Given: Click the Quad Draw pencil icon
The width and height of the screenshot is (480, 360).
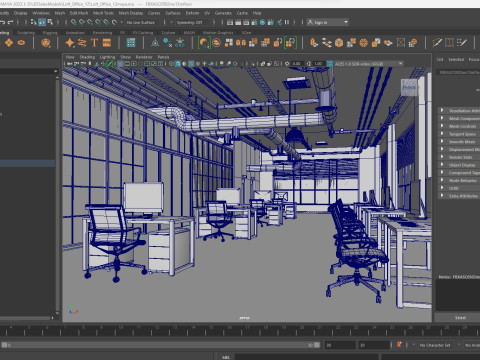Looking at the screenshot, I should (462, 43).
